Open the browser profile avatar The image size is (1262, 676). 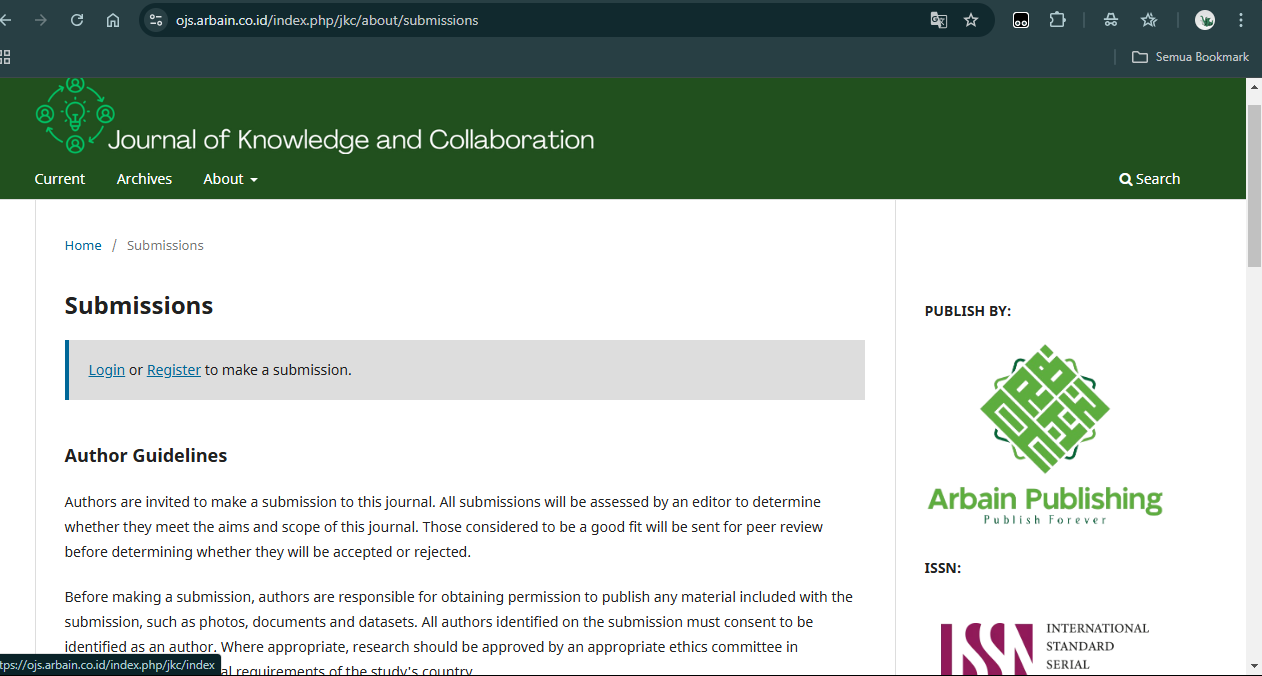tap(1205, 20)
